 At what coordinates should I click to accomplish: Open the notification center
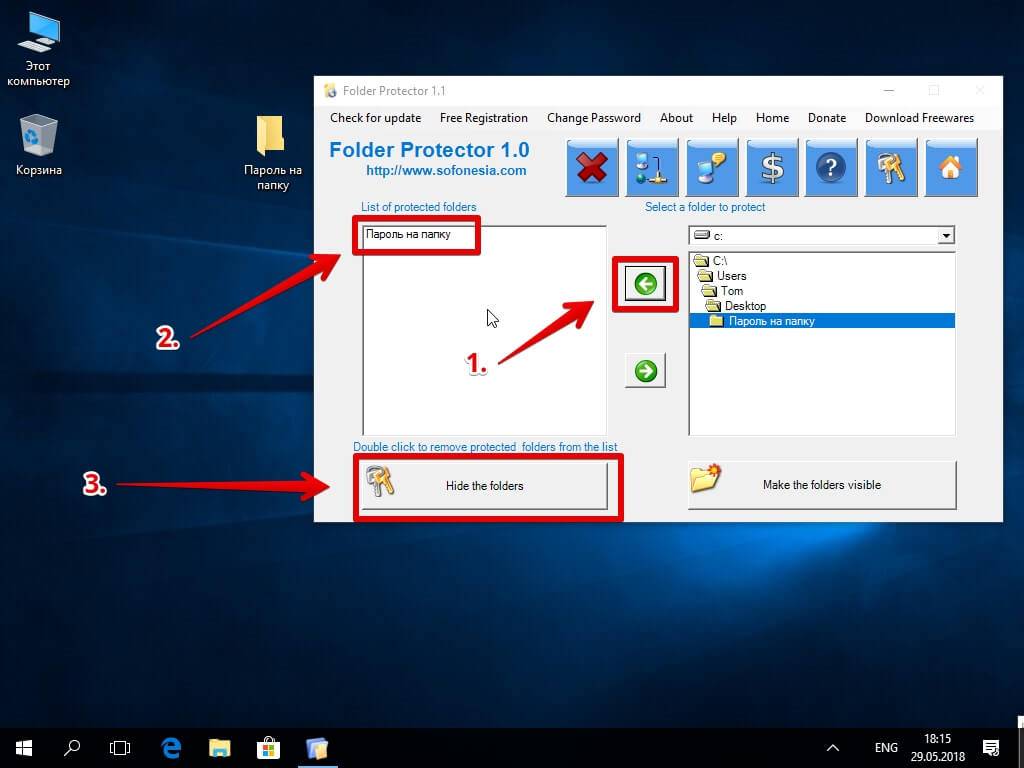(991, 748)
